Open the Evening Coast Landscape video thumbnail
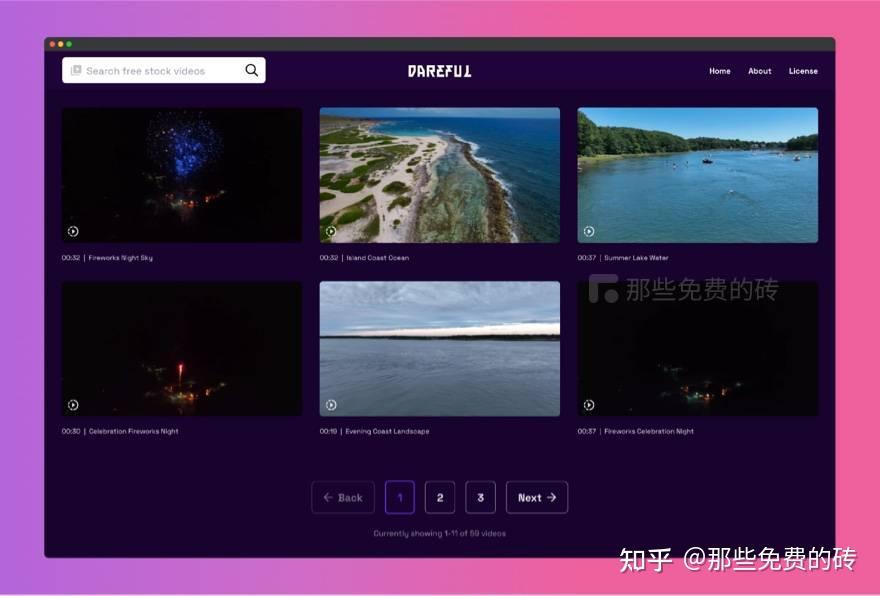This screenshot has width=880, height=596. pyautogui.click(x=439, y=348)
